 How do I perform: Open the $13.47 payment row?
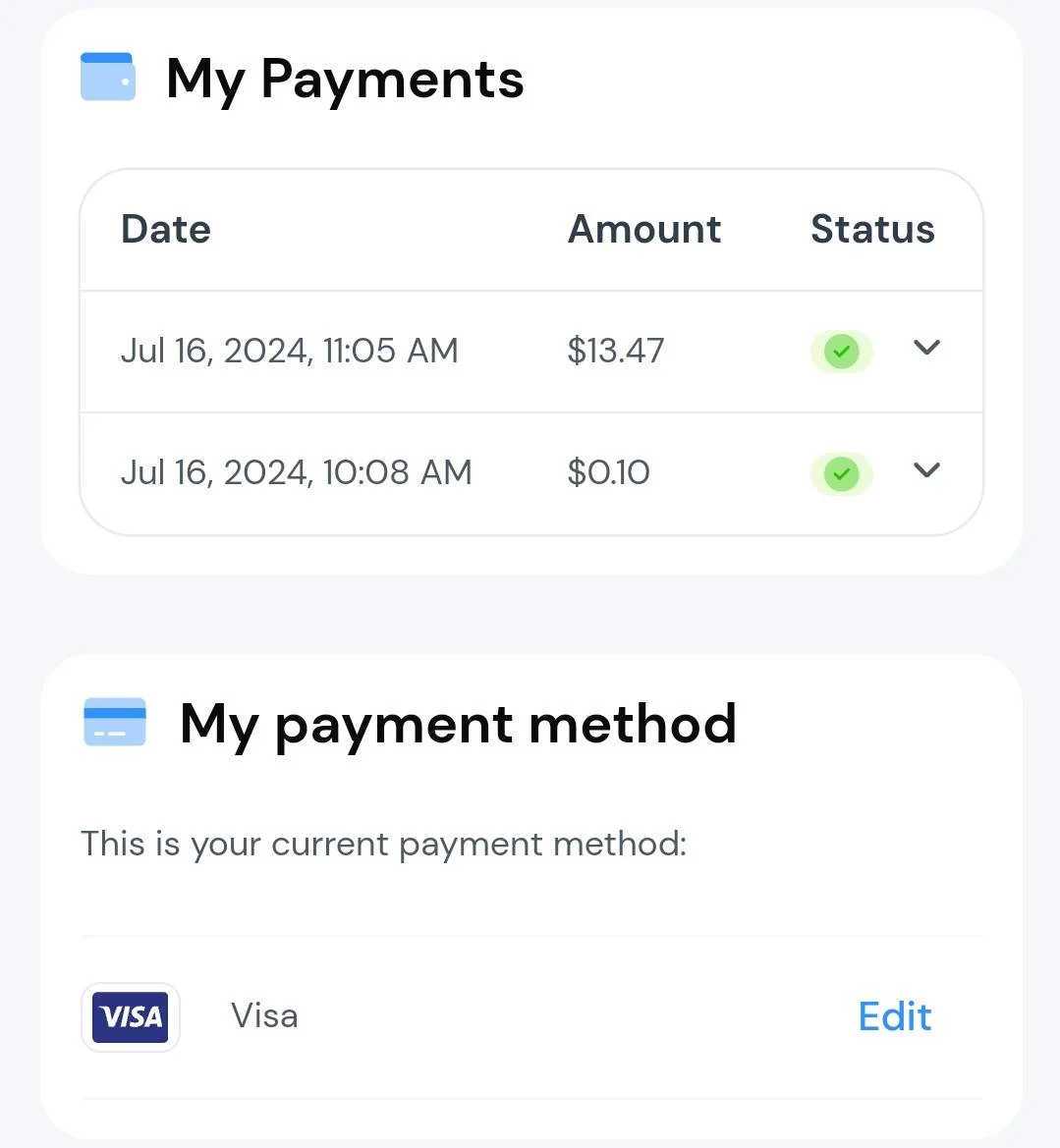click(x=531, y=352)
